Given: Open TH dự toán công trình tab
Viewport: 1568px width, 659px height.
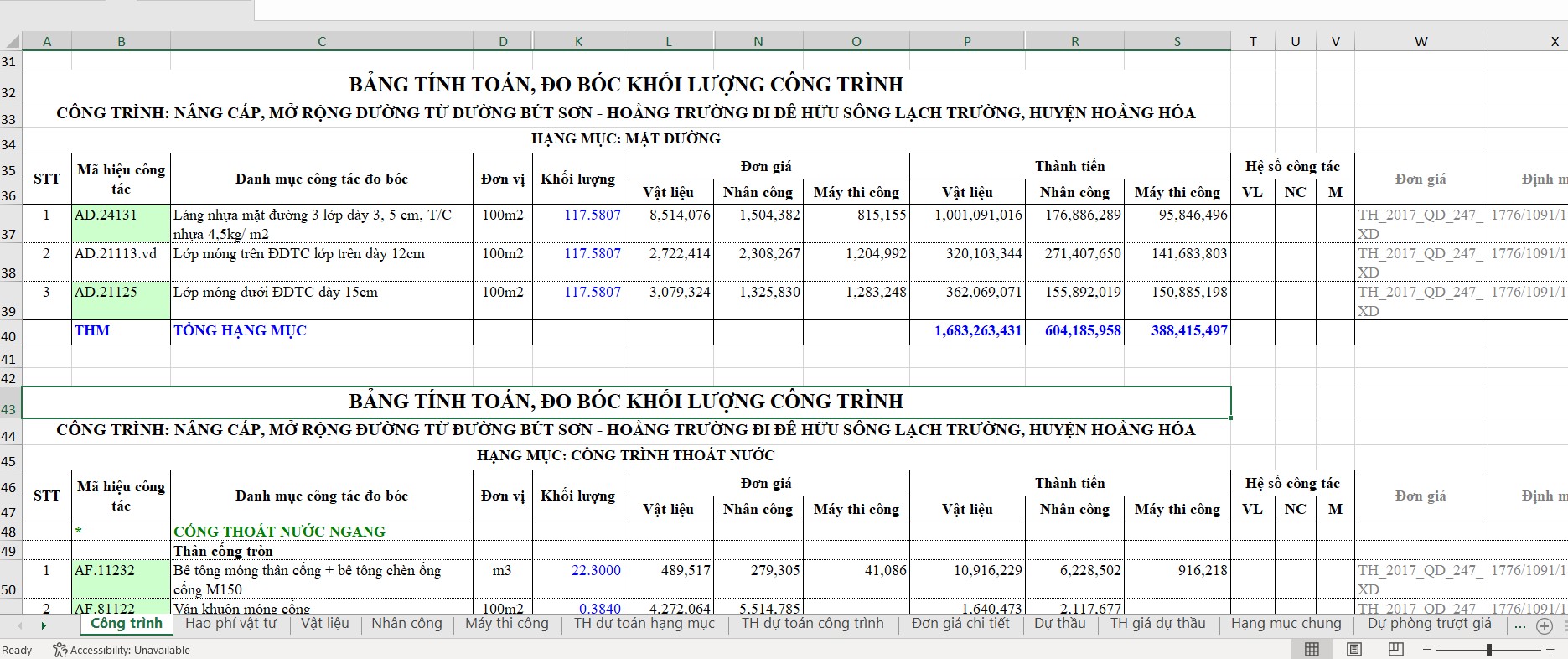Looking at the screenshot, I should (812, 623).
